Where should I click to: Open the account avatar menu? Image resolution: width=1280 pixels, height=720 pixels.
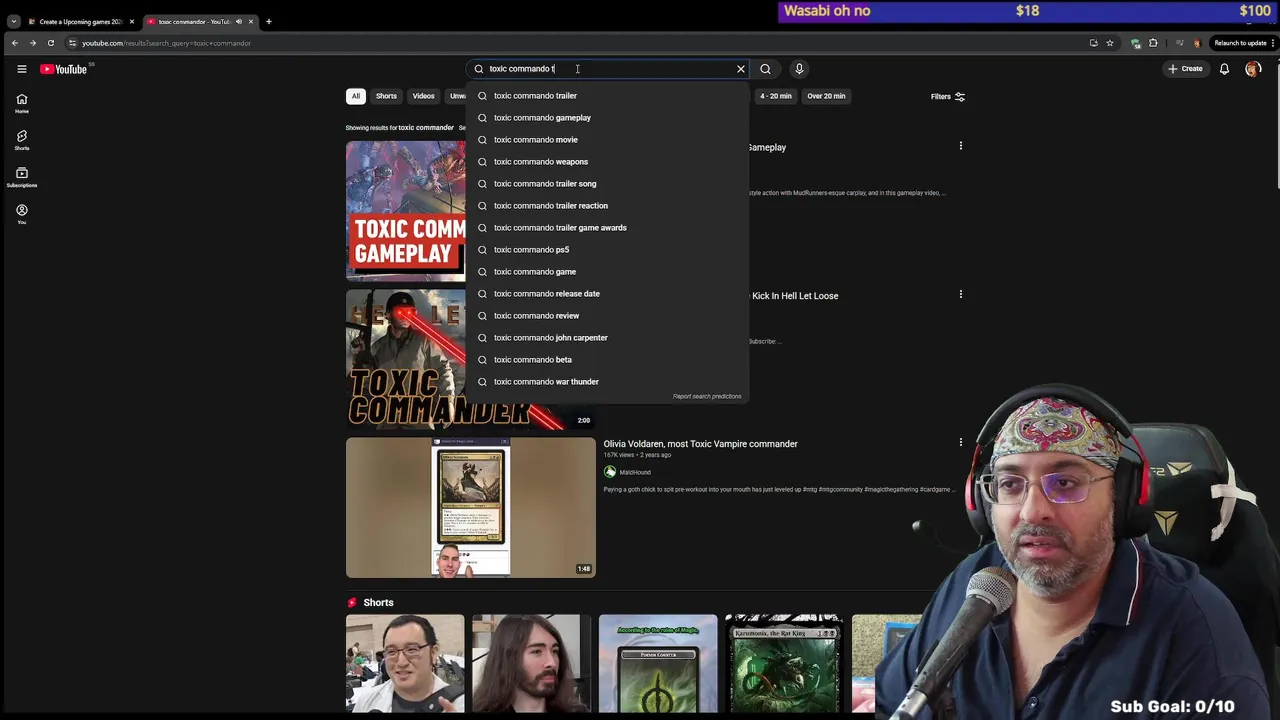[1253, 69]
